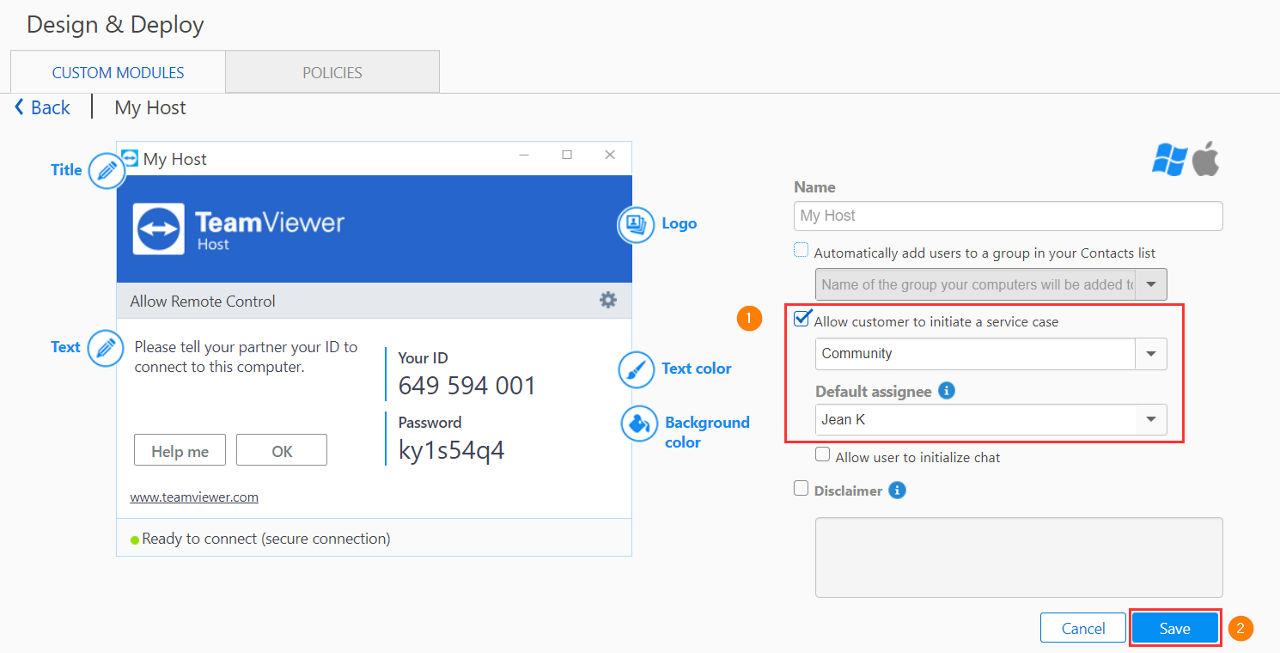
Task: Switch to the Policies tab
Action: (332, 72)
